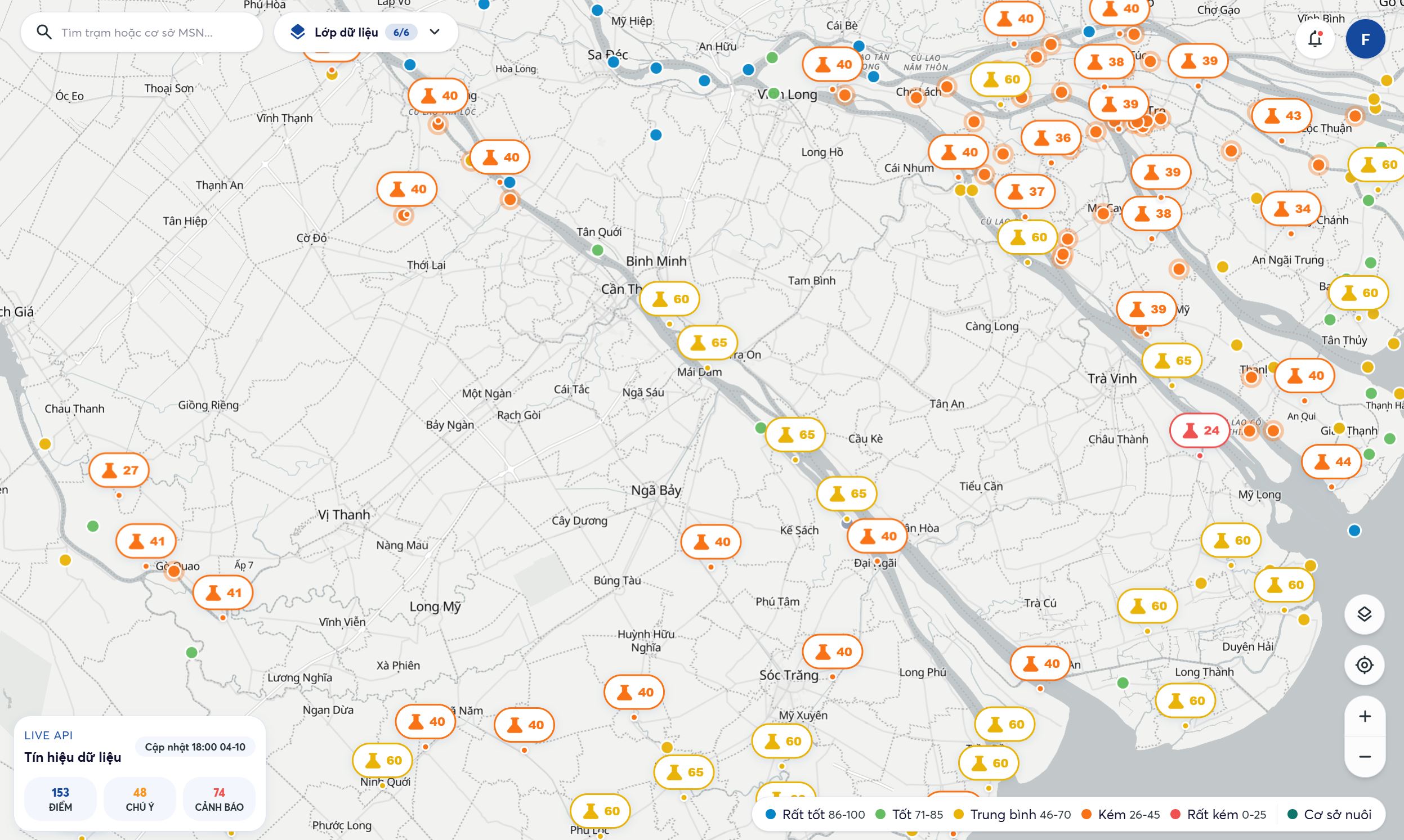1404x840 pixels.
Task: Select the yellow 60 marker near Cần Thơ
Action: pyautogui.click(x=669, y=299)
